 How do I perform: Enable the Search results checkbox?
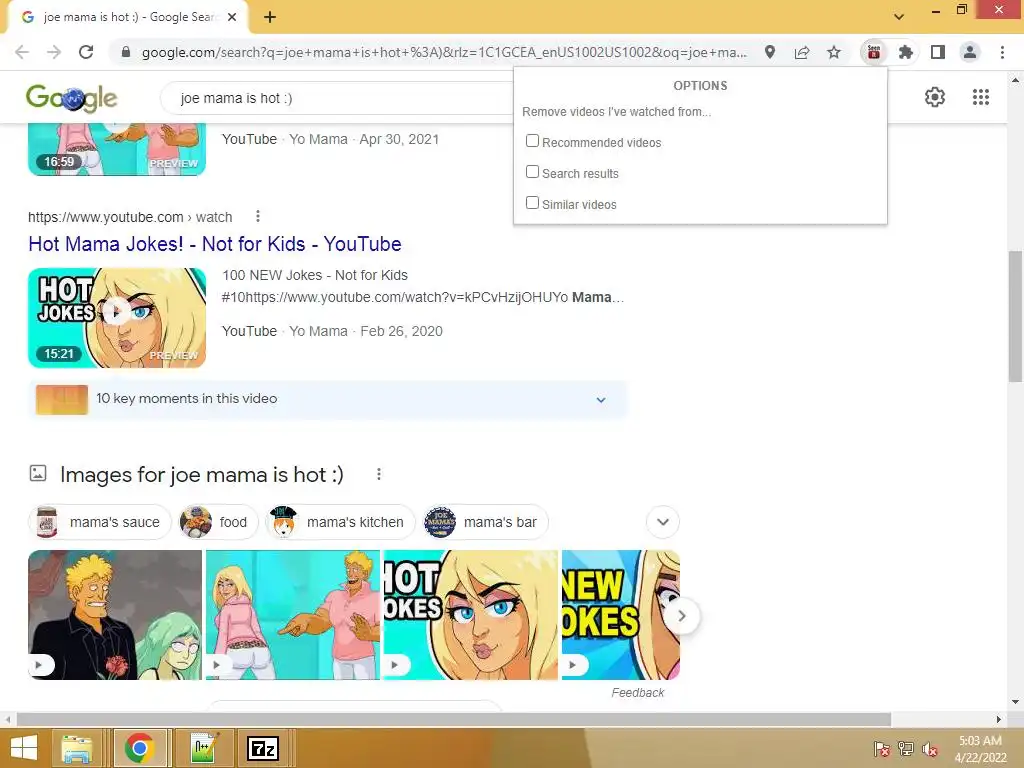(532, 172)
